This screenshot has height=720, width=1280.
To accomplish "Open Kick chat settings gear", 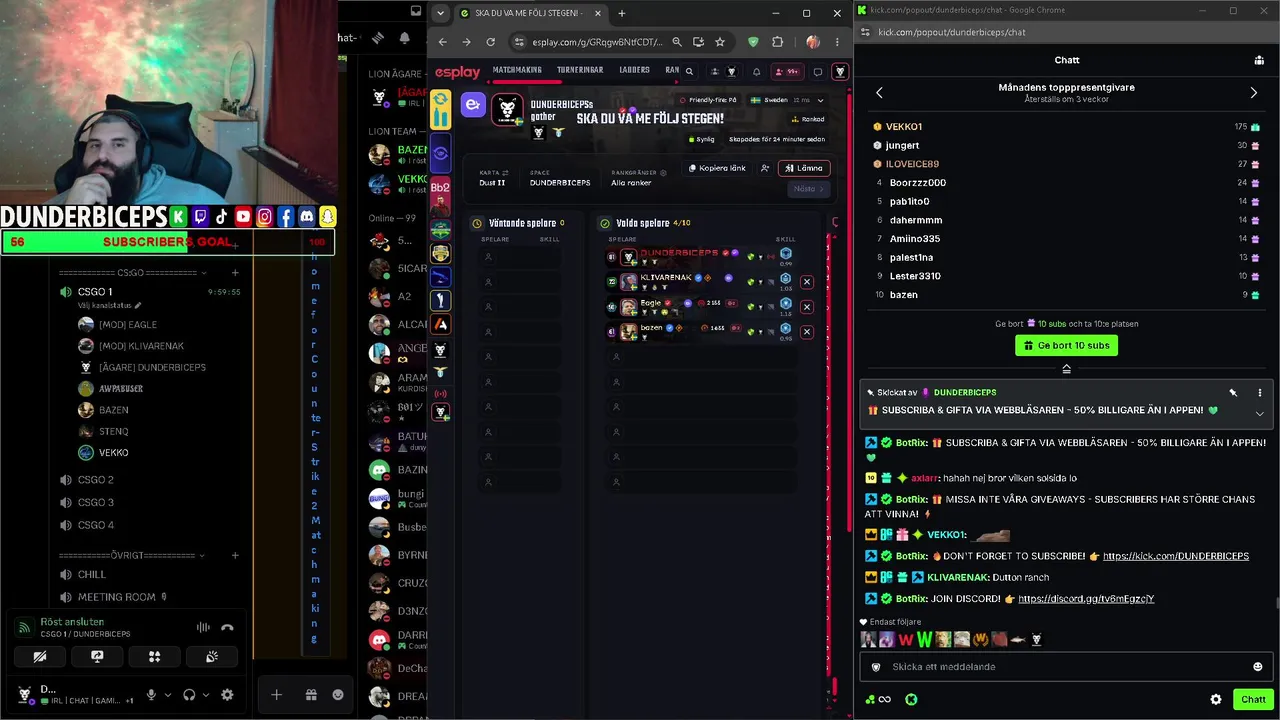I will (x=1216, y=700).
